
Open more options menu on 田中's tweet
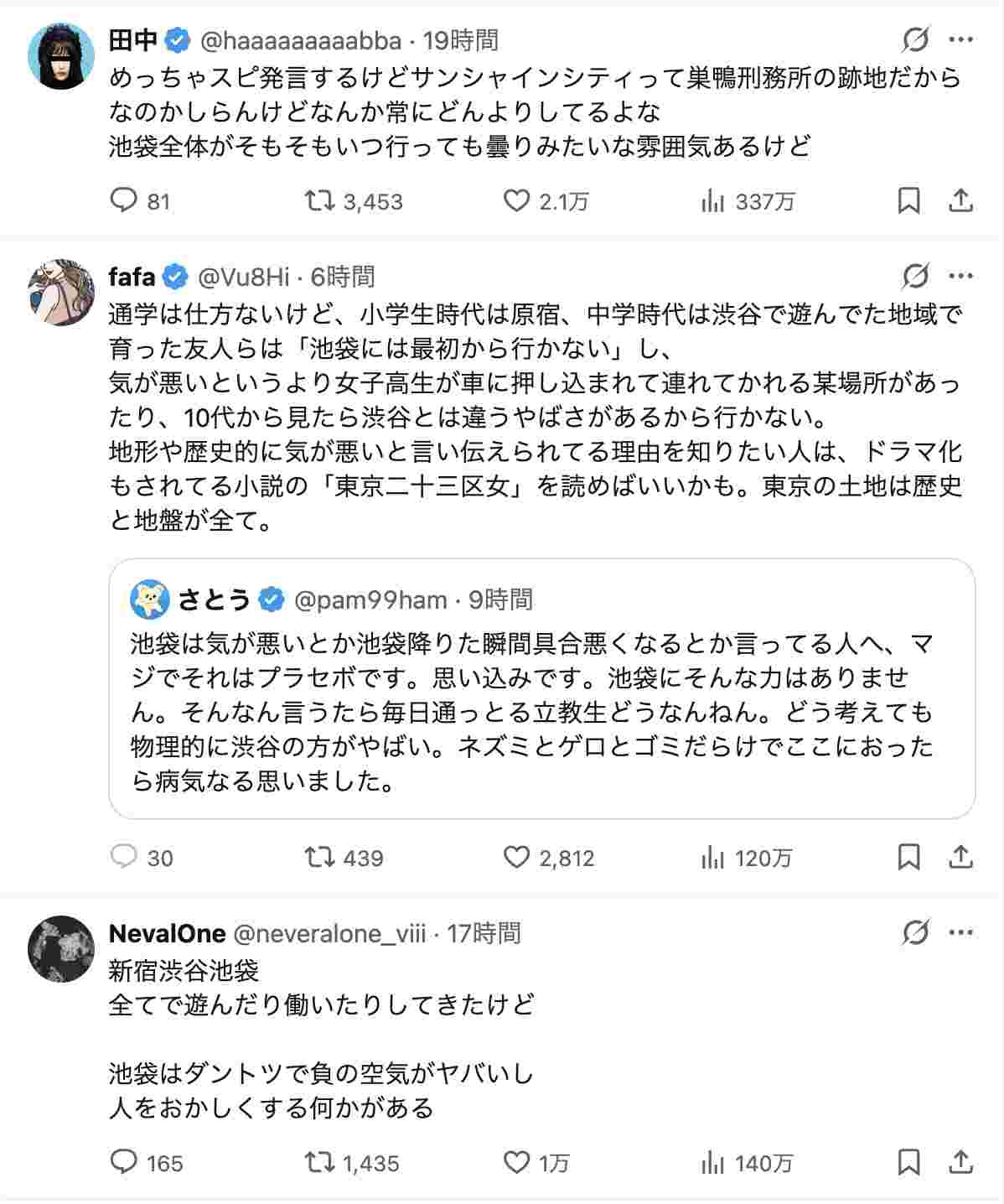click(x=960, y=39)
